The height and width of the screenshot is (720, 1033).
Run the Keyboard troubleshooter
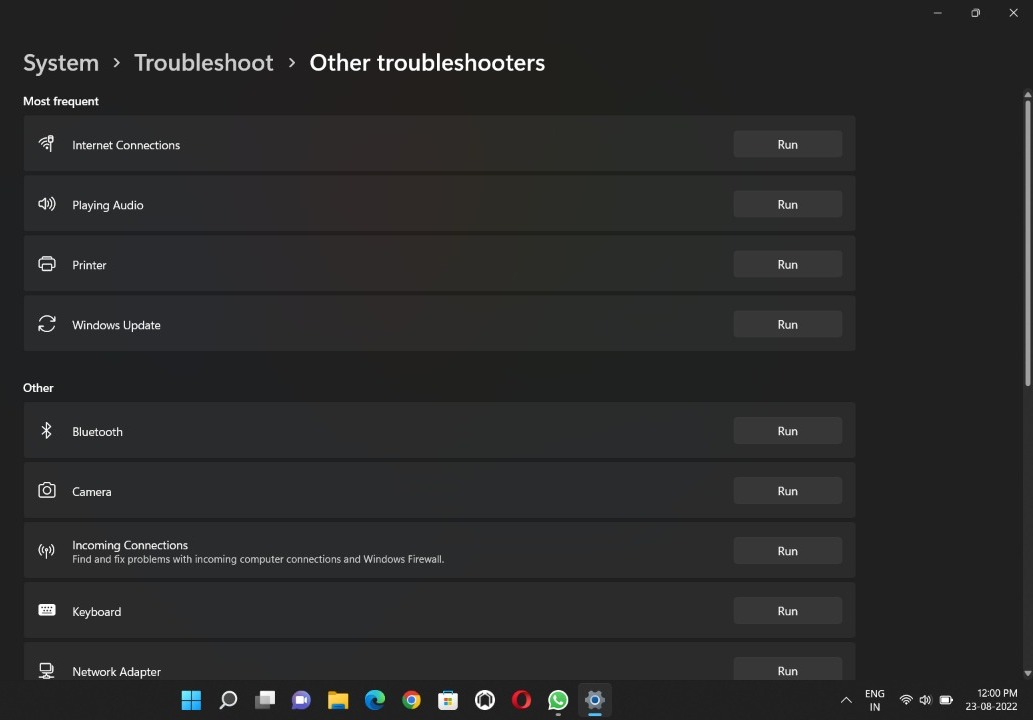coord(787,611)
